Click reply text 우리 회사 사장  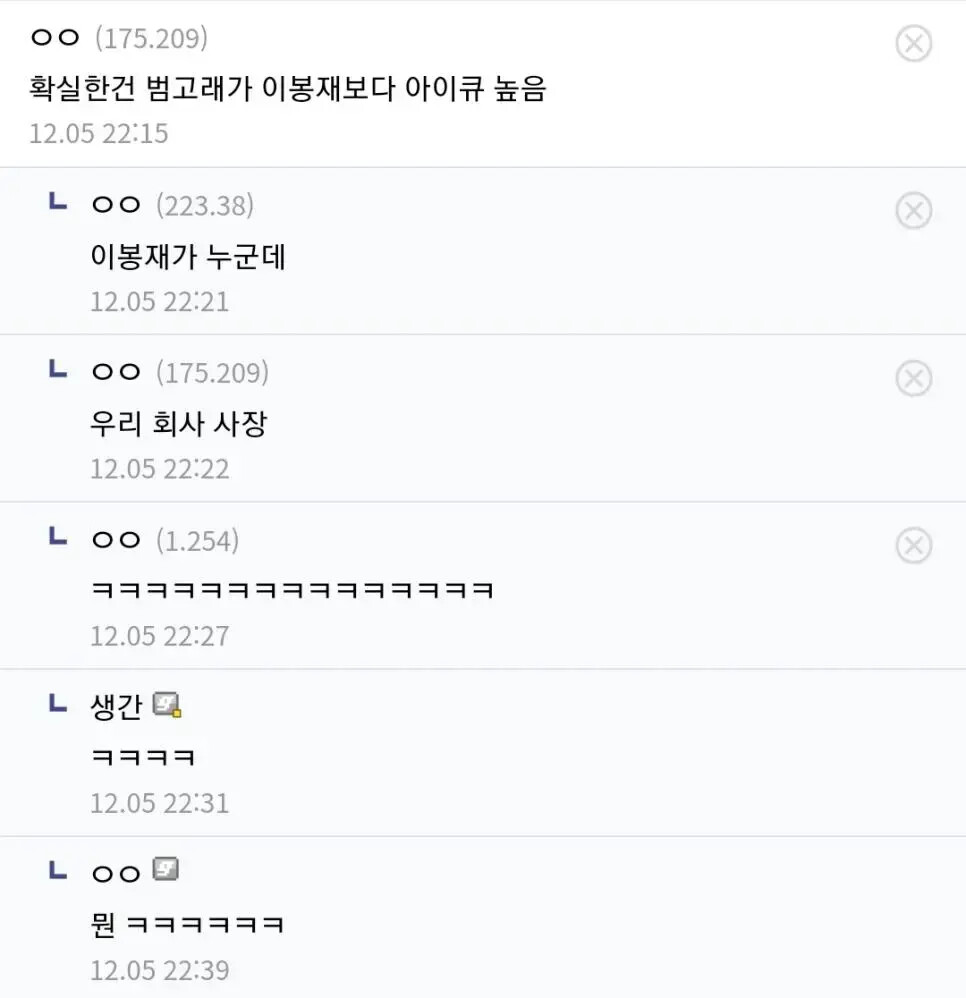pos(178,424)
